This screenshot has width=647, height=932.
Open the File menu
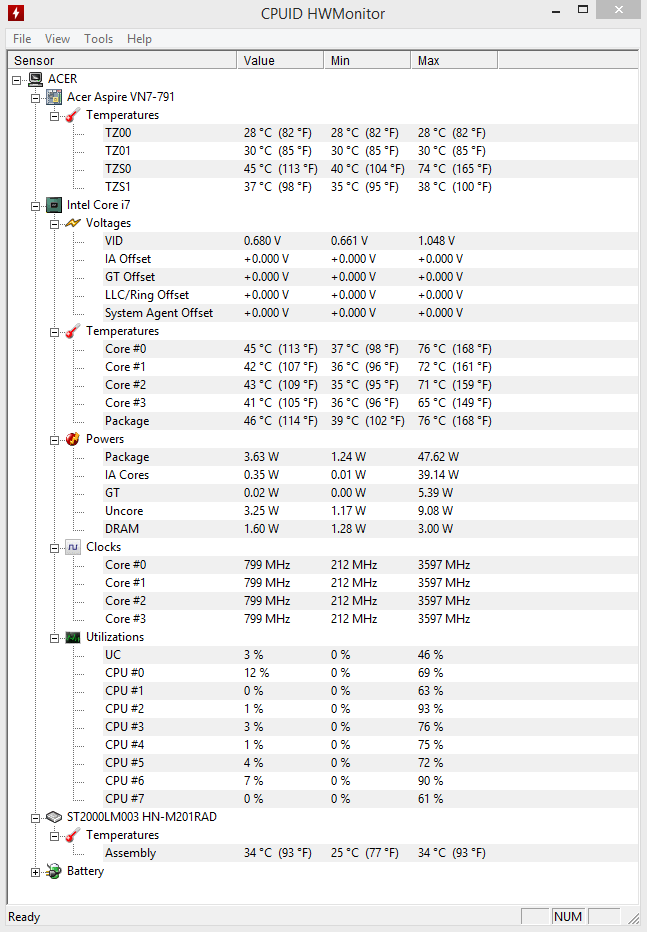[22, 39]
